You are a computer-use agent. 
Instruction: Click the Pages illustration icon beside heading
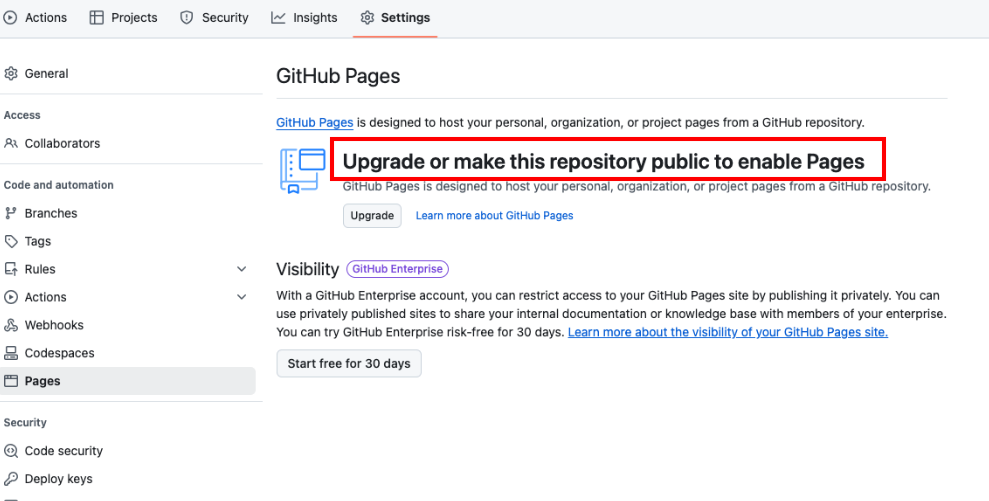point(302,170)
